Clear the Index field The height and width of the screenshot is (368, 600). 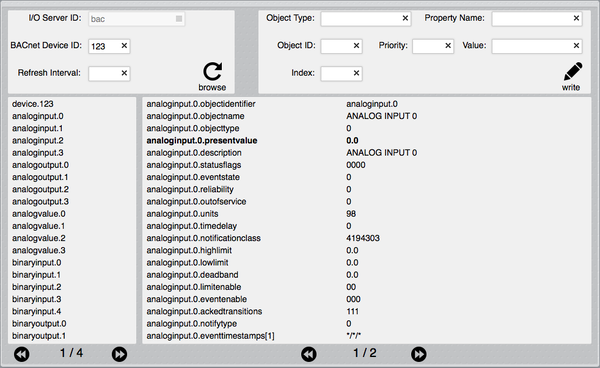click(356, 73)
